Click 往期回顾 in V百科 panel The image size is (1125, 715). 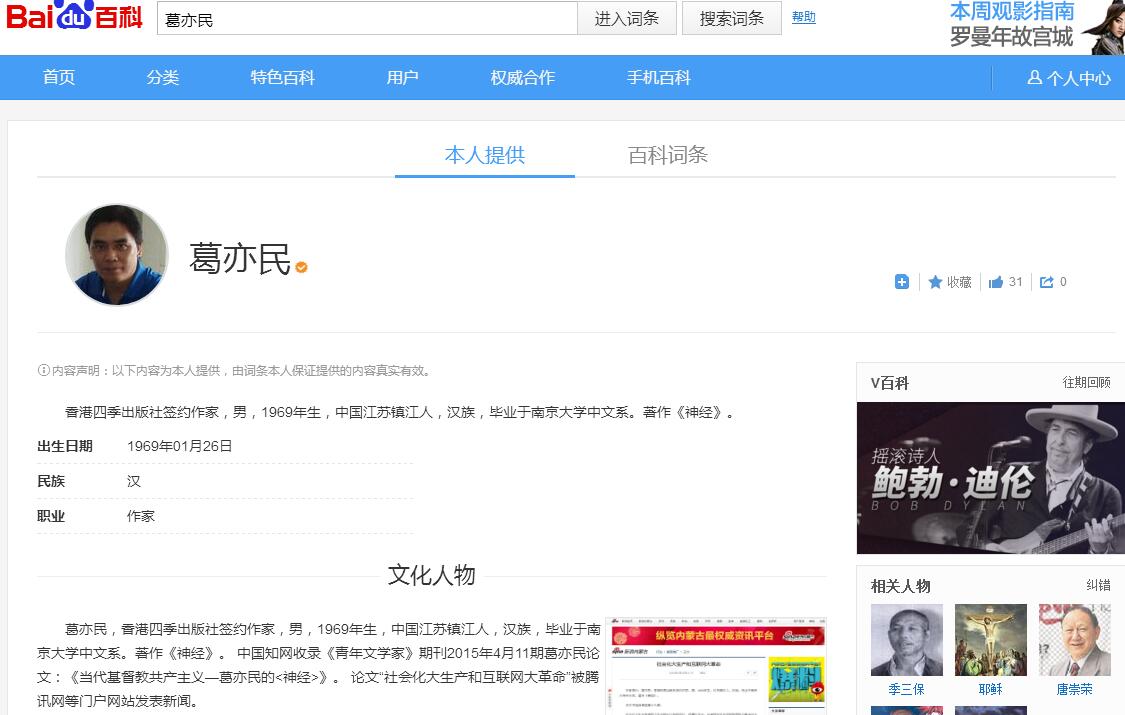click(x=1086, y=383)
